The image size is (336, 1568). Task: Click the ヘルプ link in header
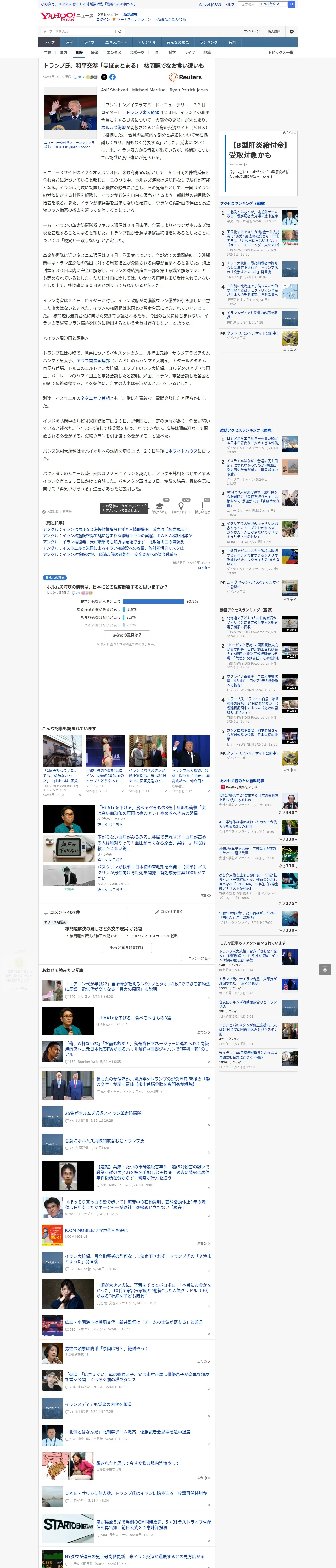tap(229, 4)
